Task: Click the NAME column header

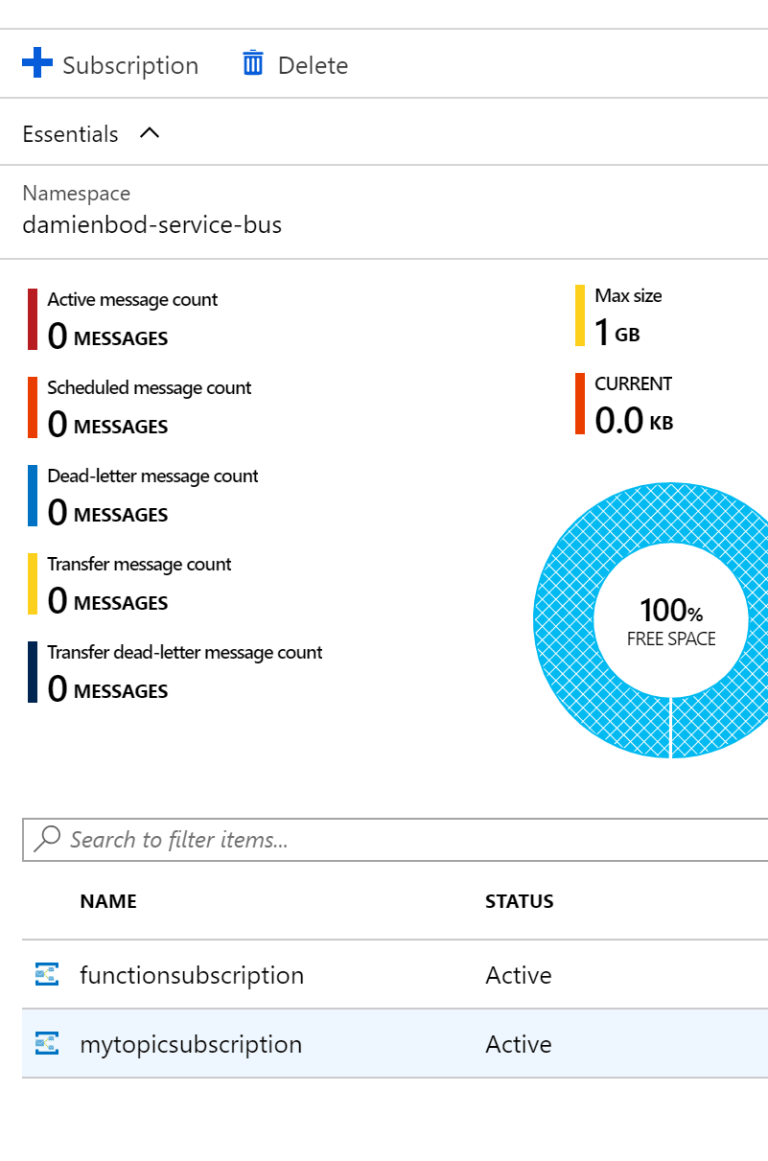Action: 108,901
